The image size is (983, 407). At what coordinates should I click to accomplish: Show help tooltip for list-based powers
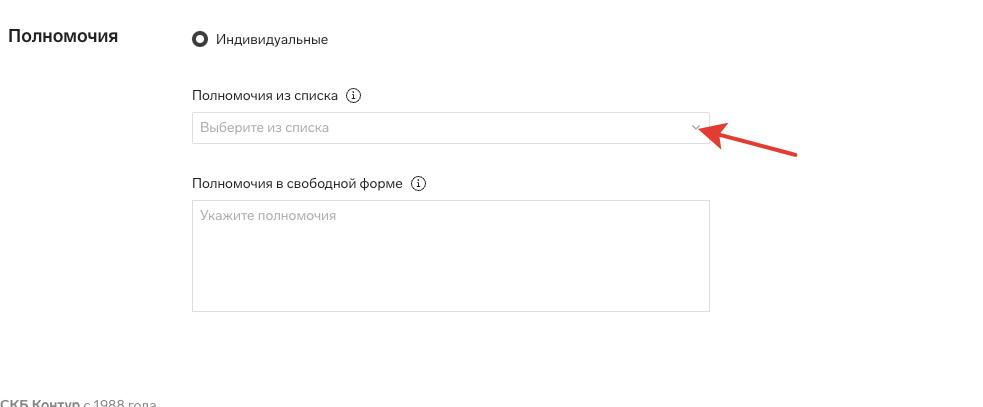[352, 96]
